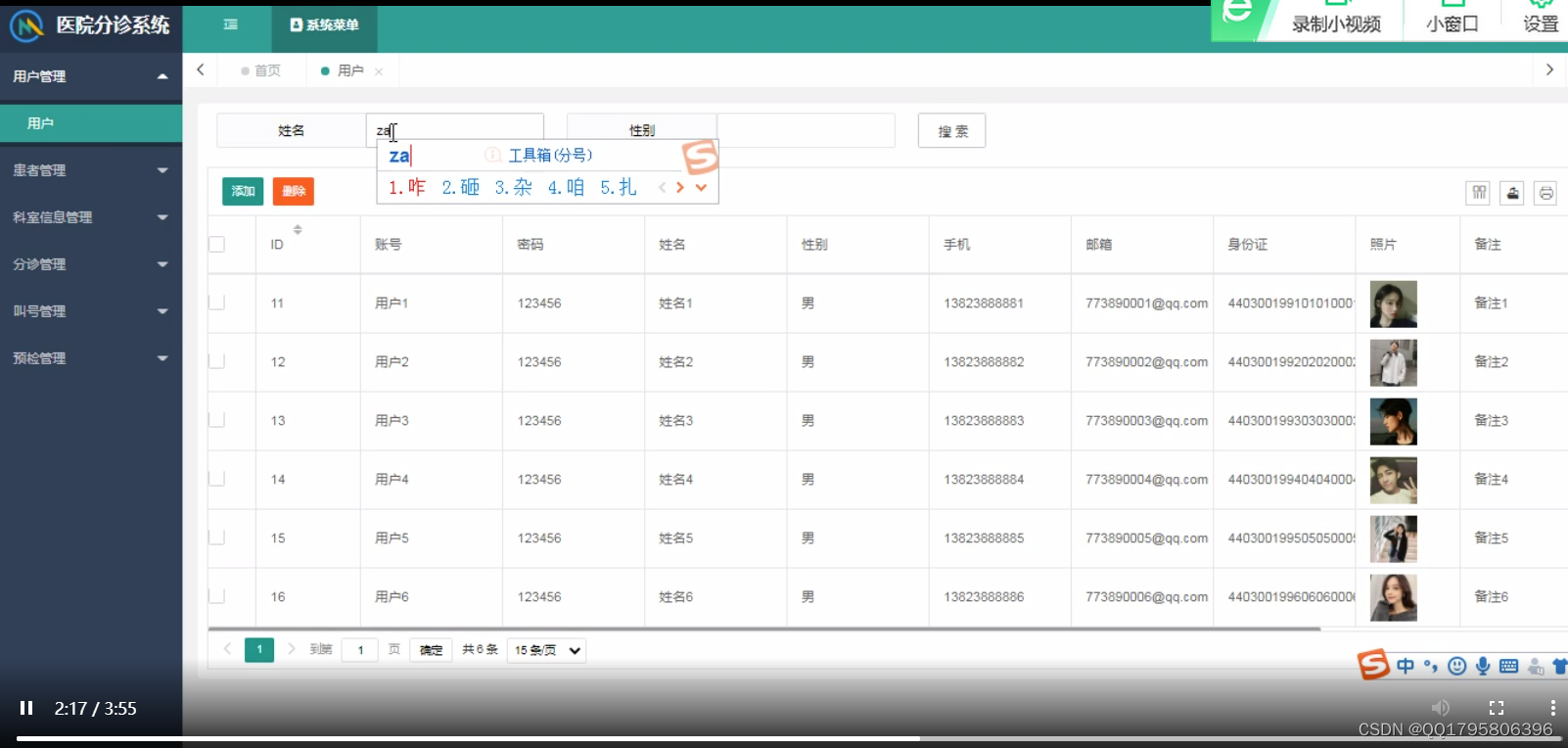
Task: Choose IME candidate 5 扎
Action: pos(619,187)
